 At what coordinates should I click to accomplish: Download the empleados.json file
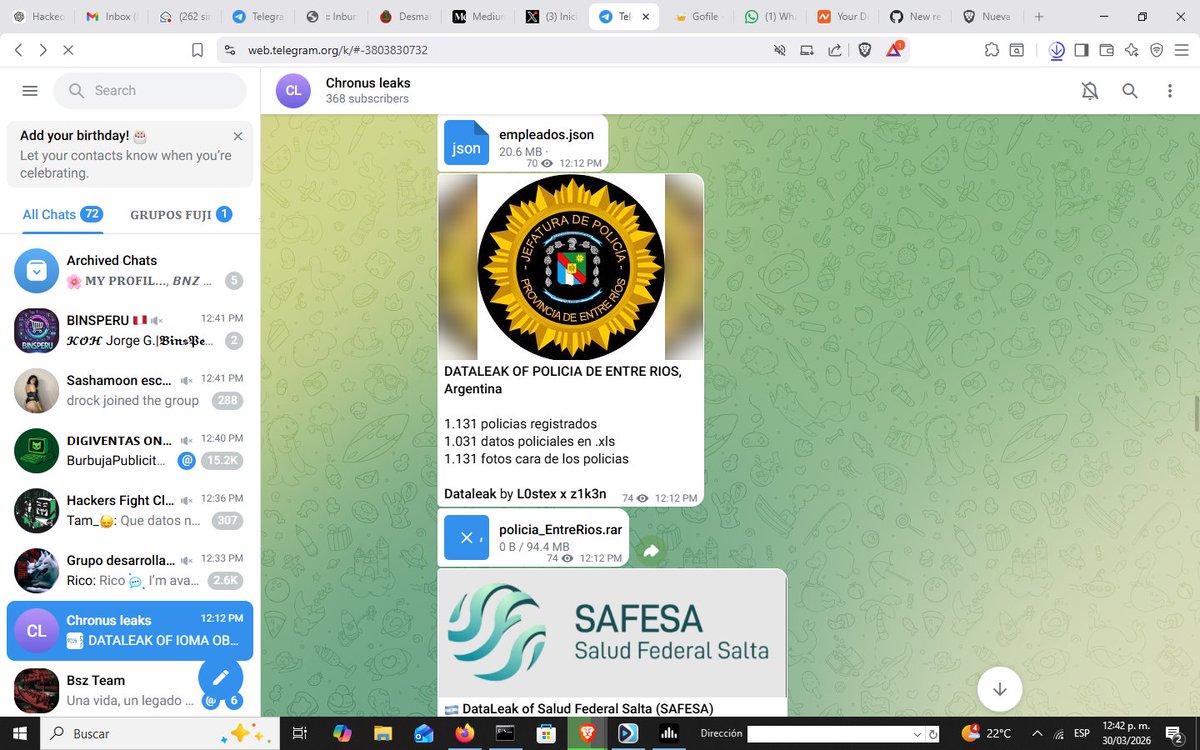tap(466, 142)
